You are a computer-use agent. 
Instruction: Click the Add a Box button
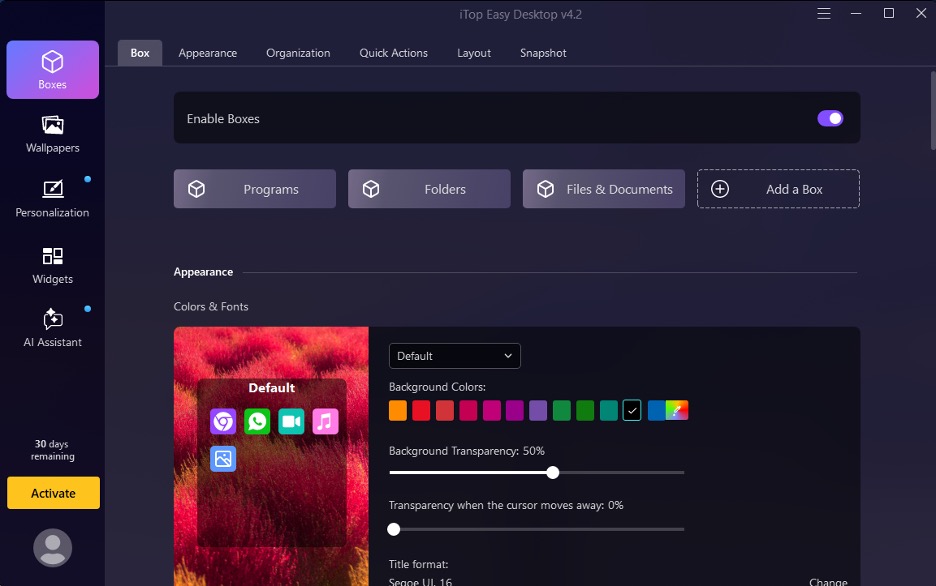[778, 189]
